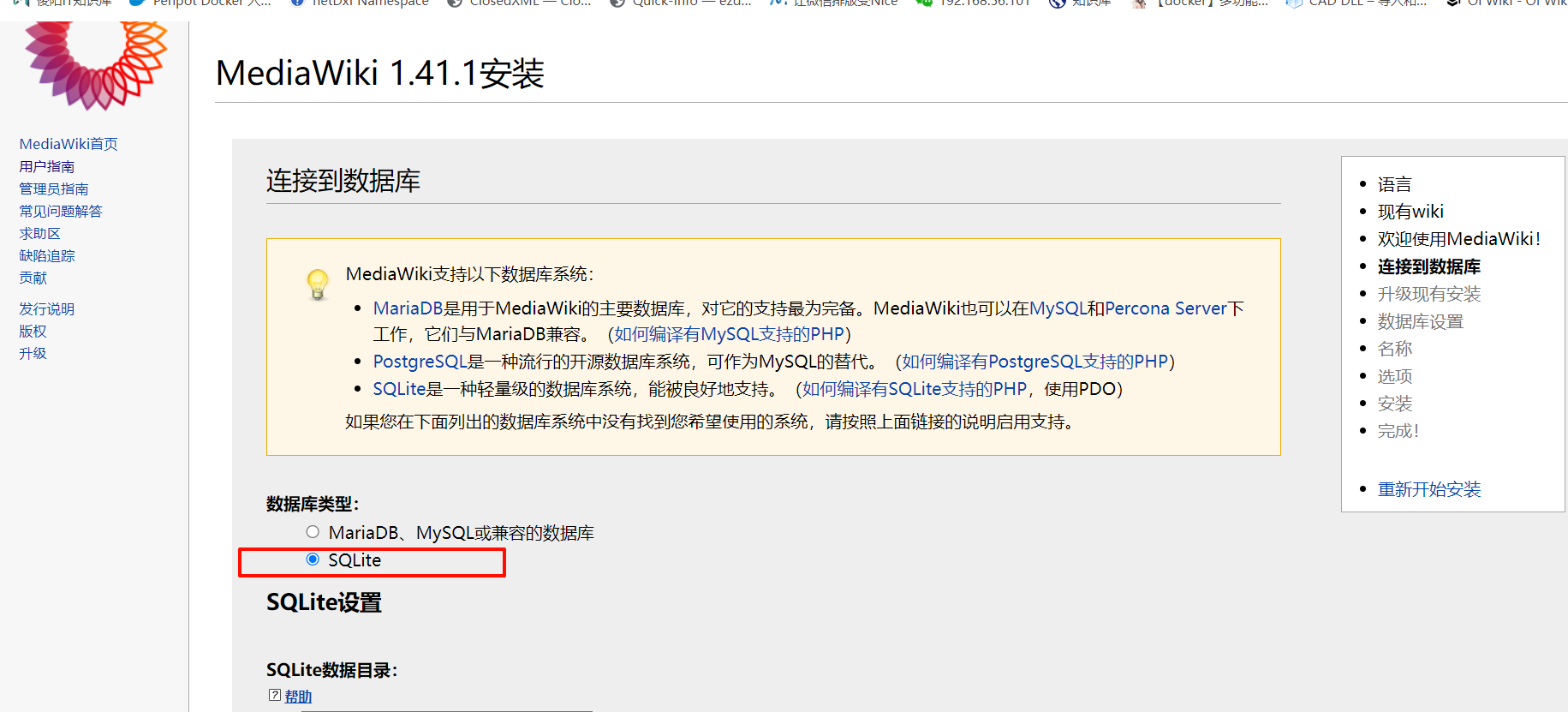1568x712 pixels.
Task: Open the MediaWiki首页 sidebar link
Action: click(x=69, y=144)
